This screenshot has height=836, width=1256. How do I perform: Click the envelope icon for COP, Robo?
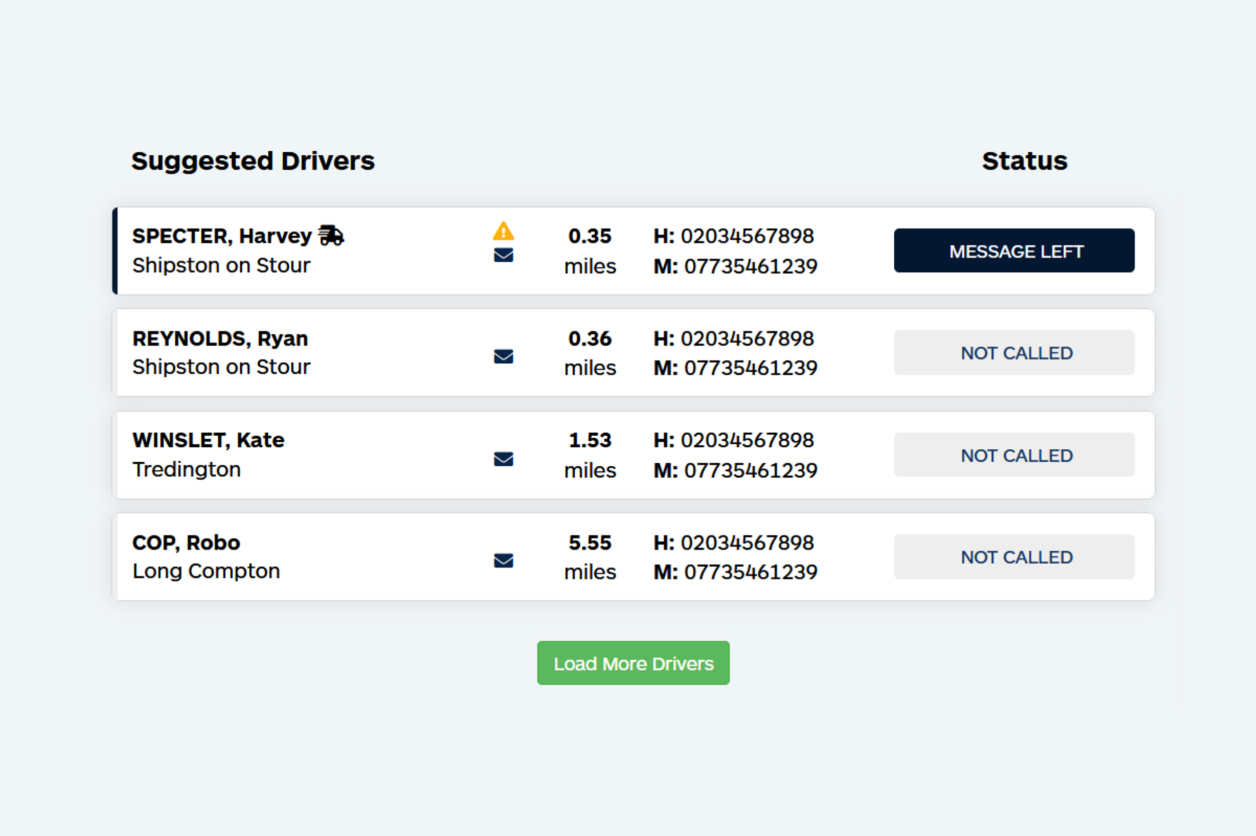click(503, 560)
